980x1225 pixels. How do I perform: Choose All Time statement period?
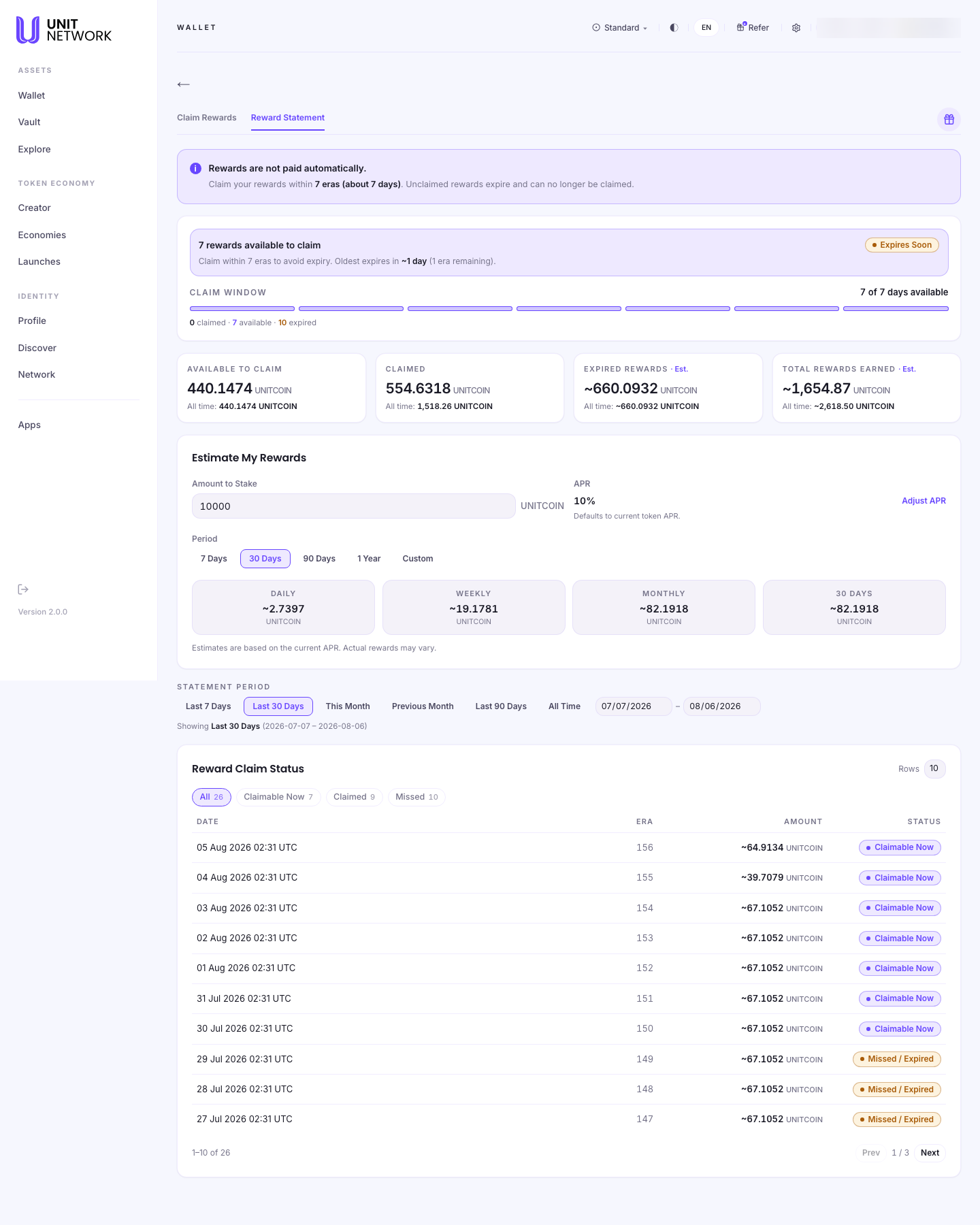pyautogui.click(x=564, y=706)
